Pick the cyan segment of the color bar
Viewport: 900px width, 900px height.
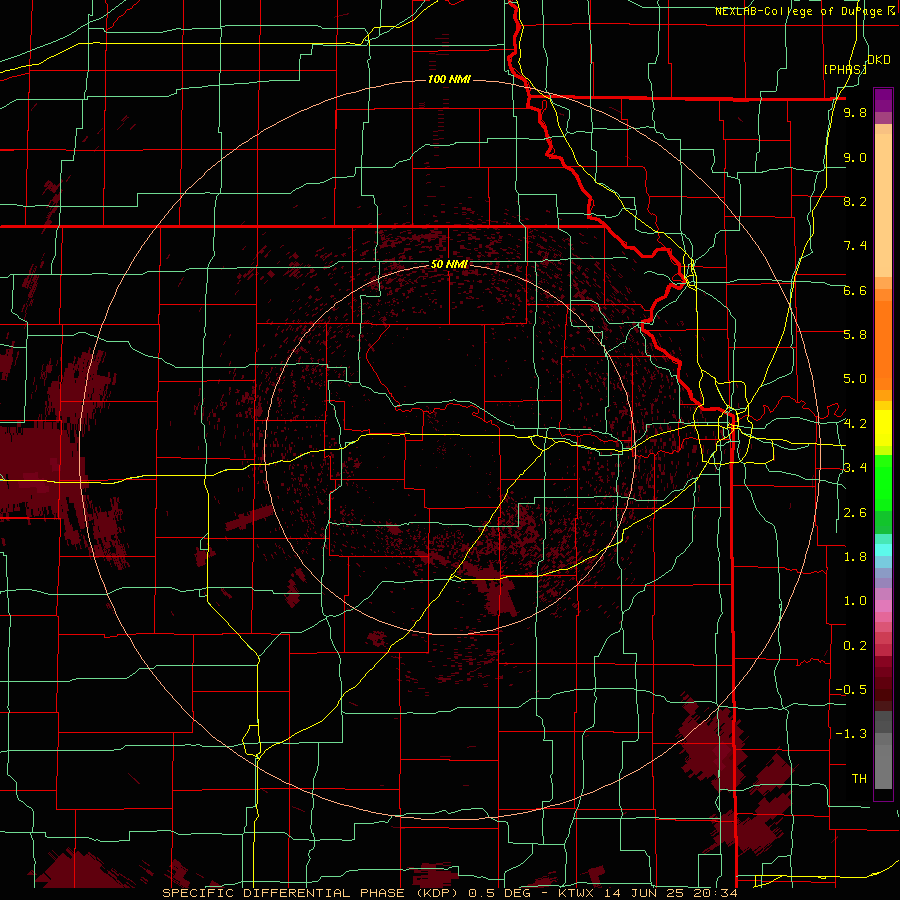coord(883,550)
